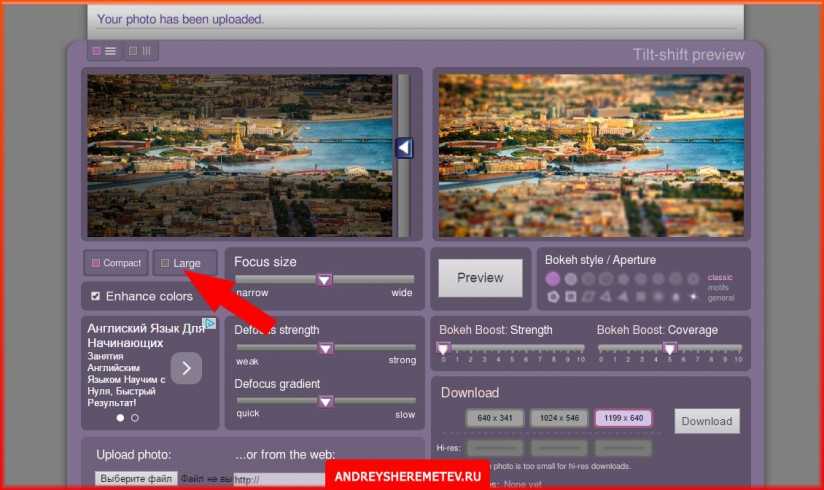Click the Focus size slider handle

point(324,280)
